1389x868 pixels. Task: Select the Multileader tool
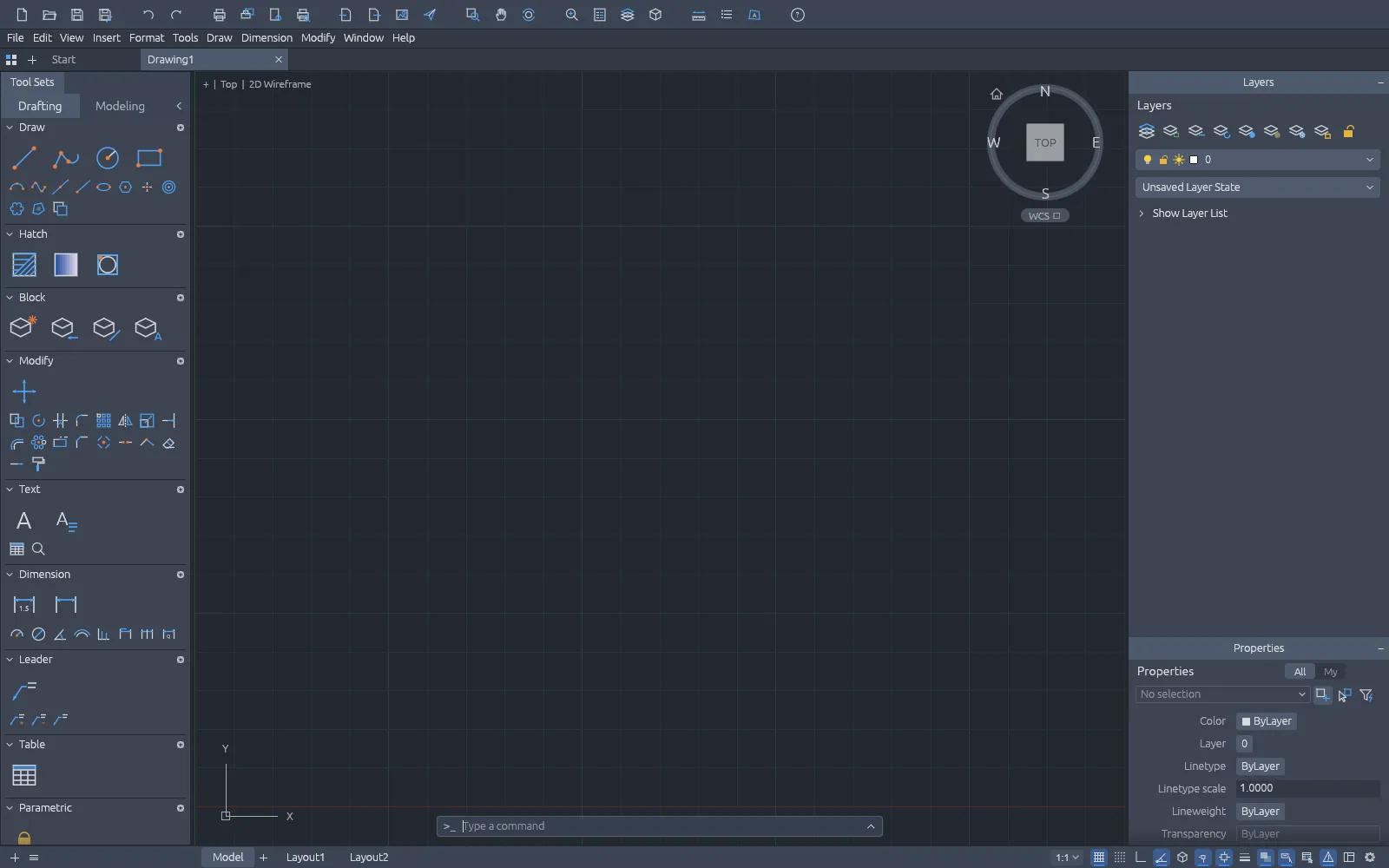pos(24,691)
